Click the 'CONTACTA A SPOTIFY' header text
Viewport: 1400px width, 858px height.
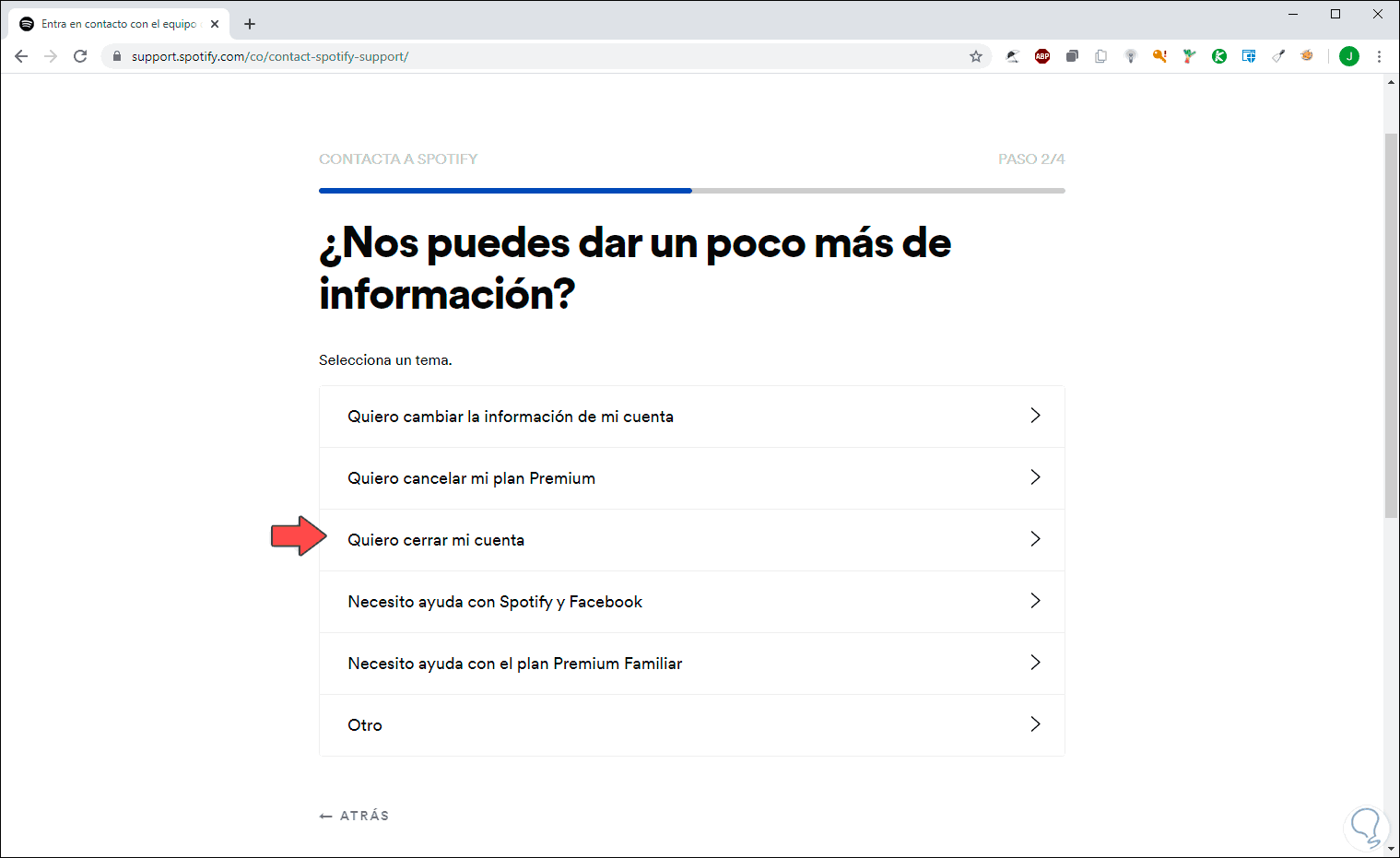point(398,159)
